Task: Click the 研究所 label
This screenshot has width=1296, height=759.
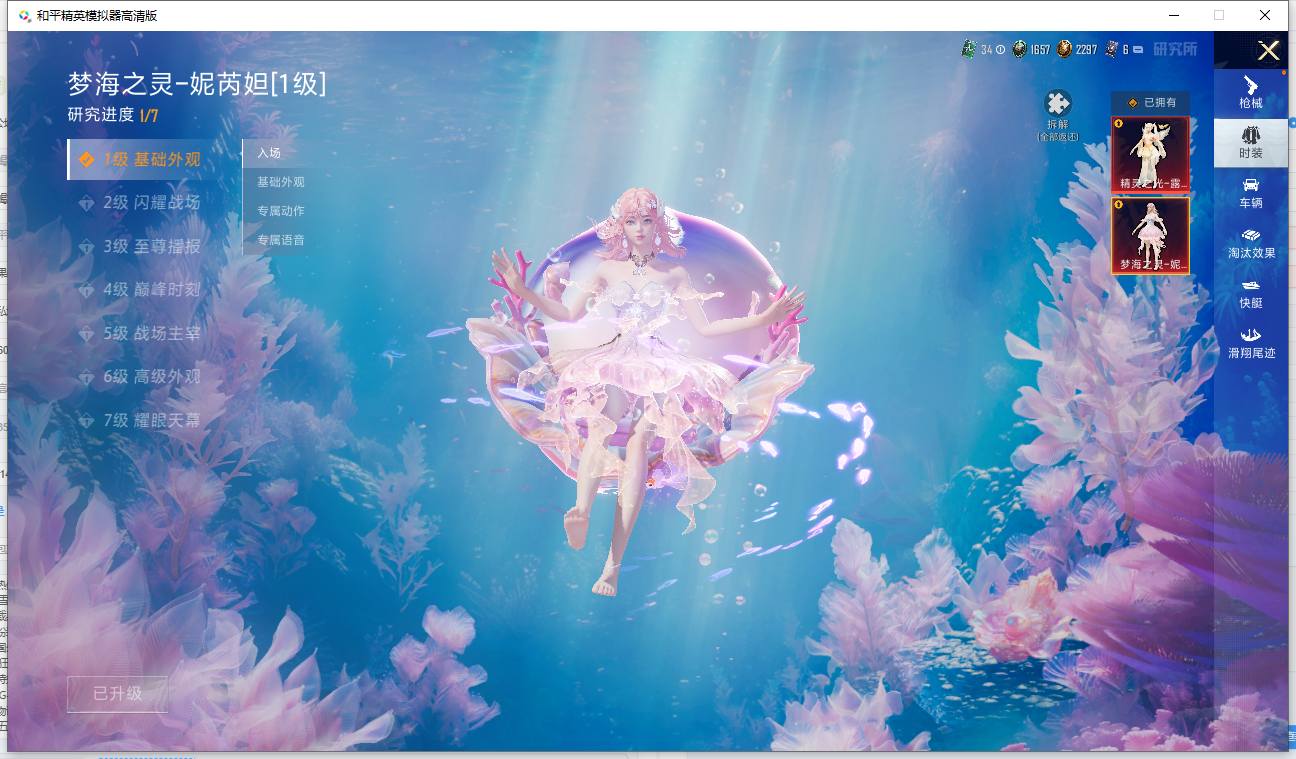Action: coord(1175,49)
